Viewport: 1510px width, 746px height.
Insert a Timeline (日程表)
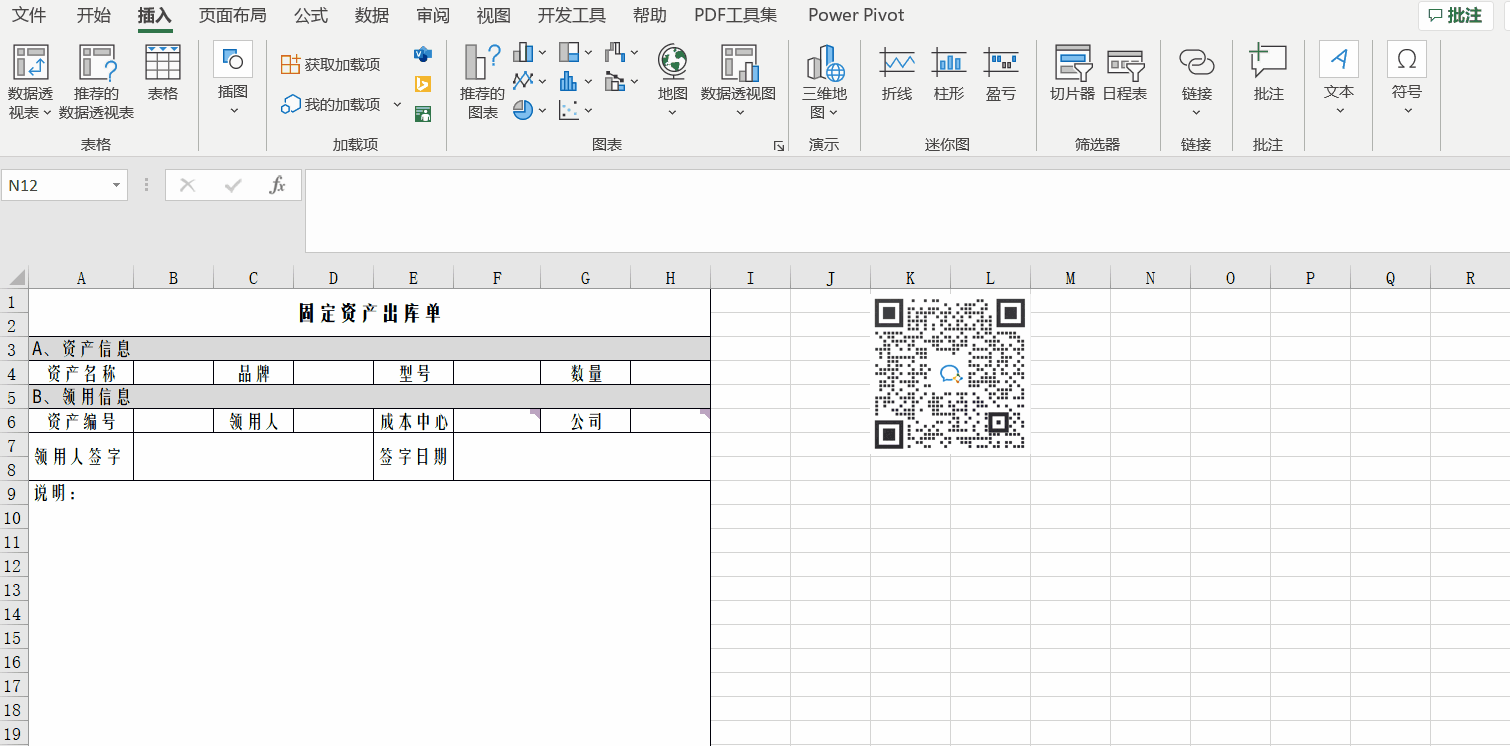tap(1125, 73)
